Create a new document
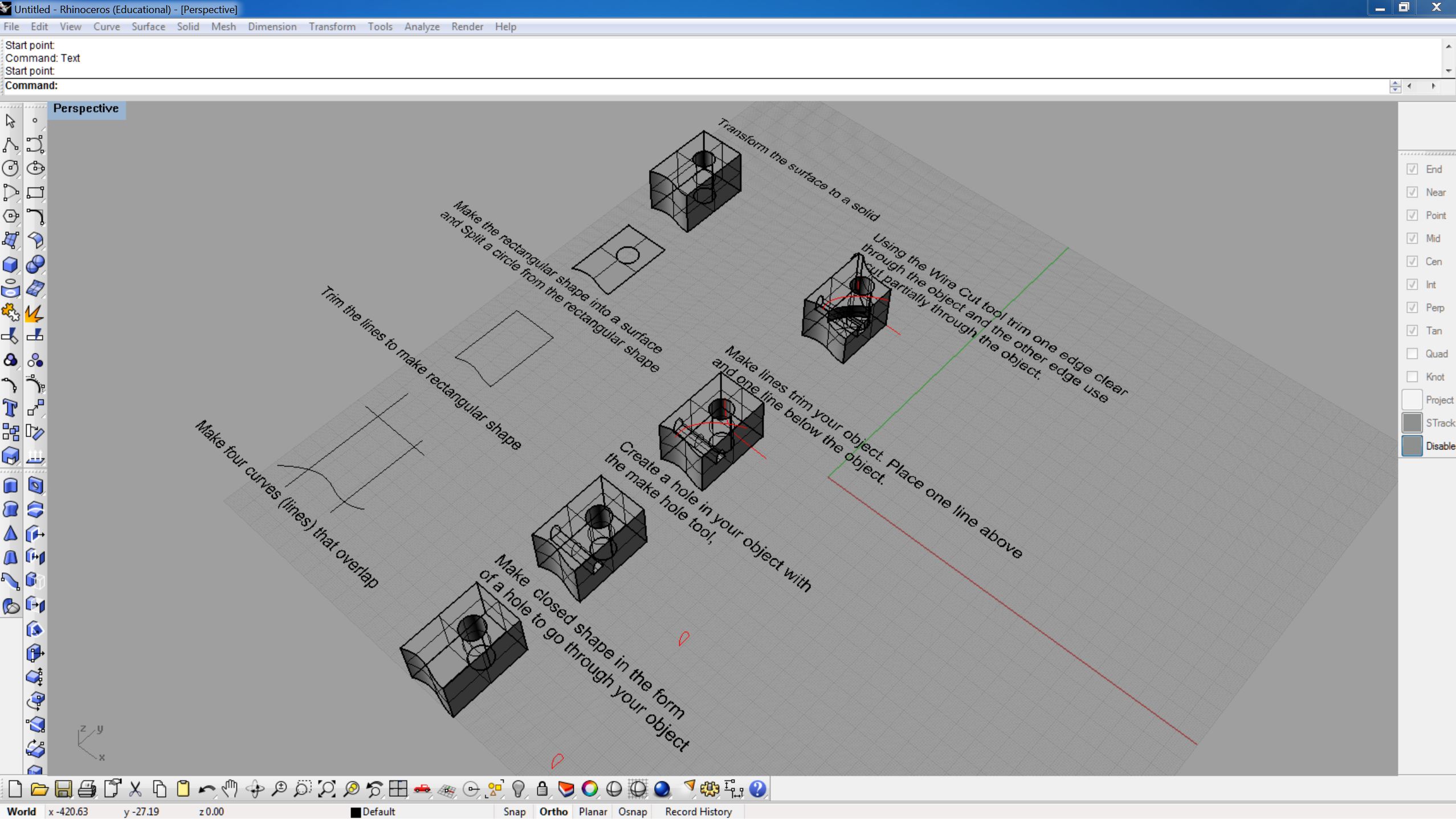Screen dimensions: 1456x819 click(x=15, y=789)
